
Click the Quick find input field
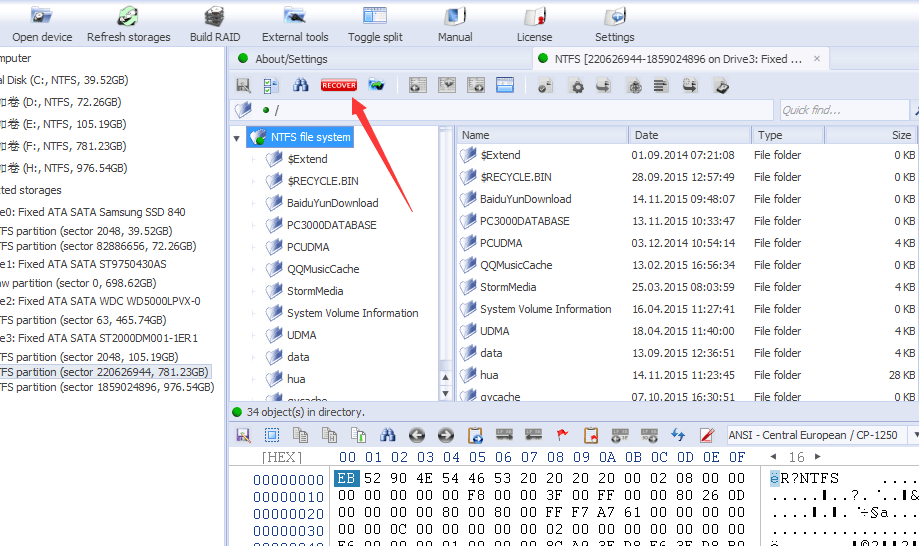842,110
